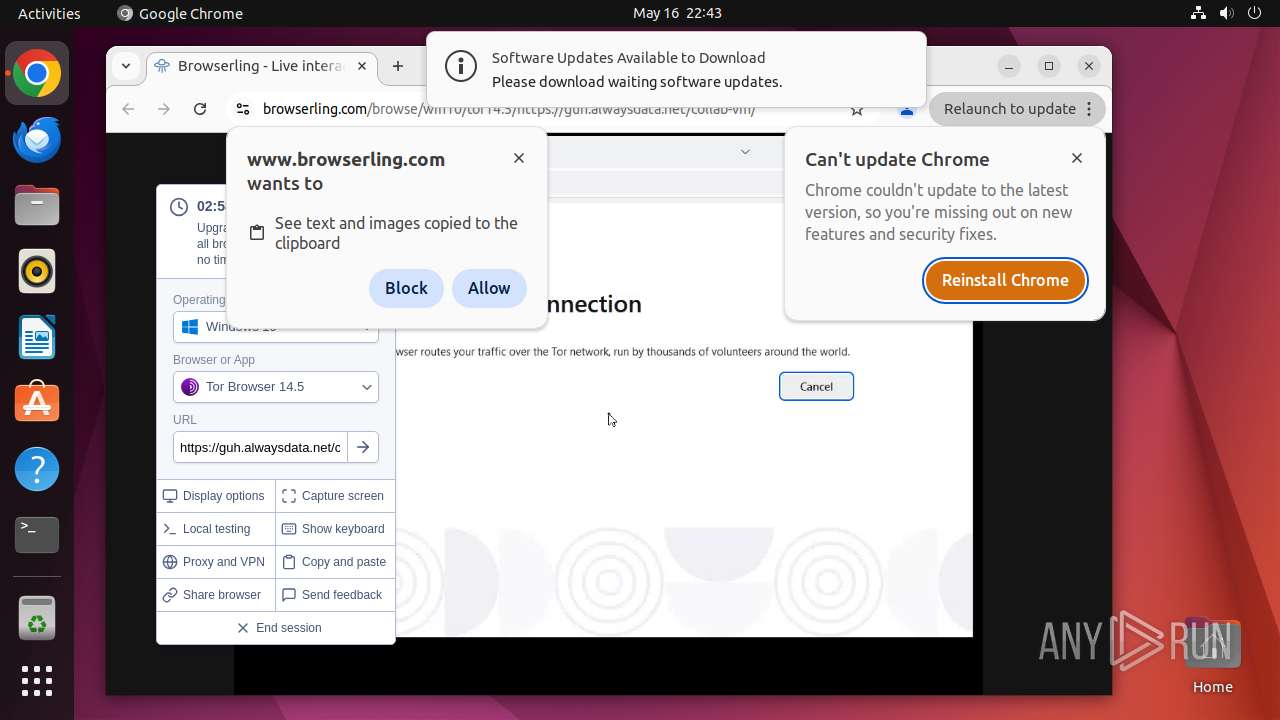Viewport: 1280px width, 720px height.
Task: Go to the entered URL arrow
Action: coord(363,447)
